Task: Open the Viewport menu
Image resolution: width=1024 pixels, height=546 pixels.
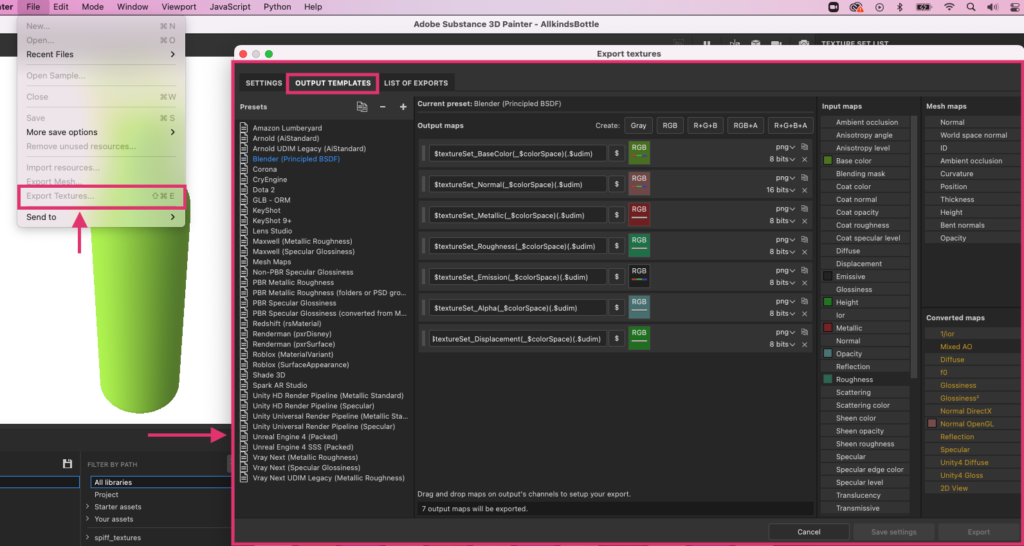Action: [178, 7]
